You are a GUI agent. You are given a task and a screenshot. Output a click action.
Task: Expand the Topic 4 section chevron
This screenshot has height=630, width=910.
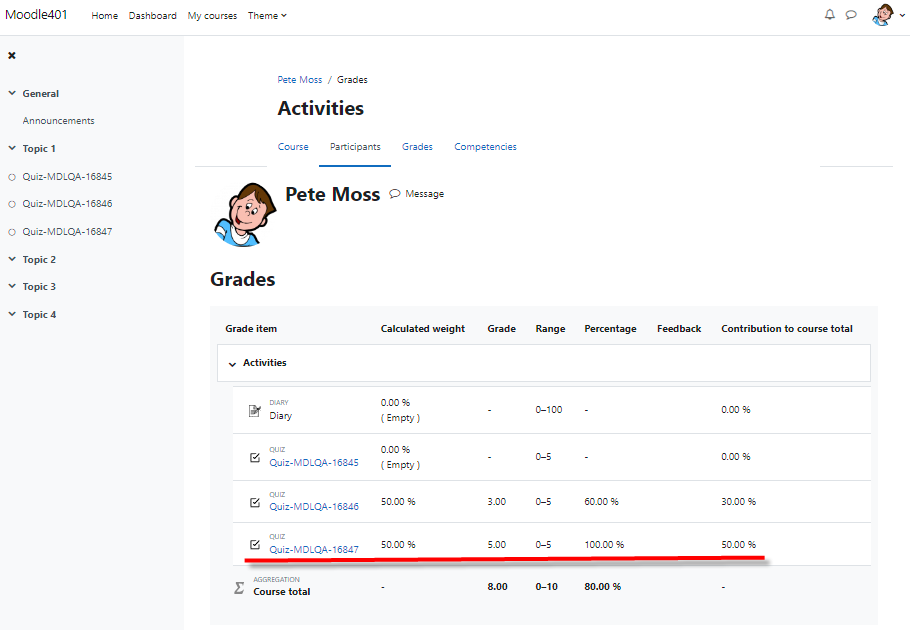(x=12, y=314)
